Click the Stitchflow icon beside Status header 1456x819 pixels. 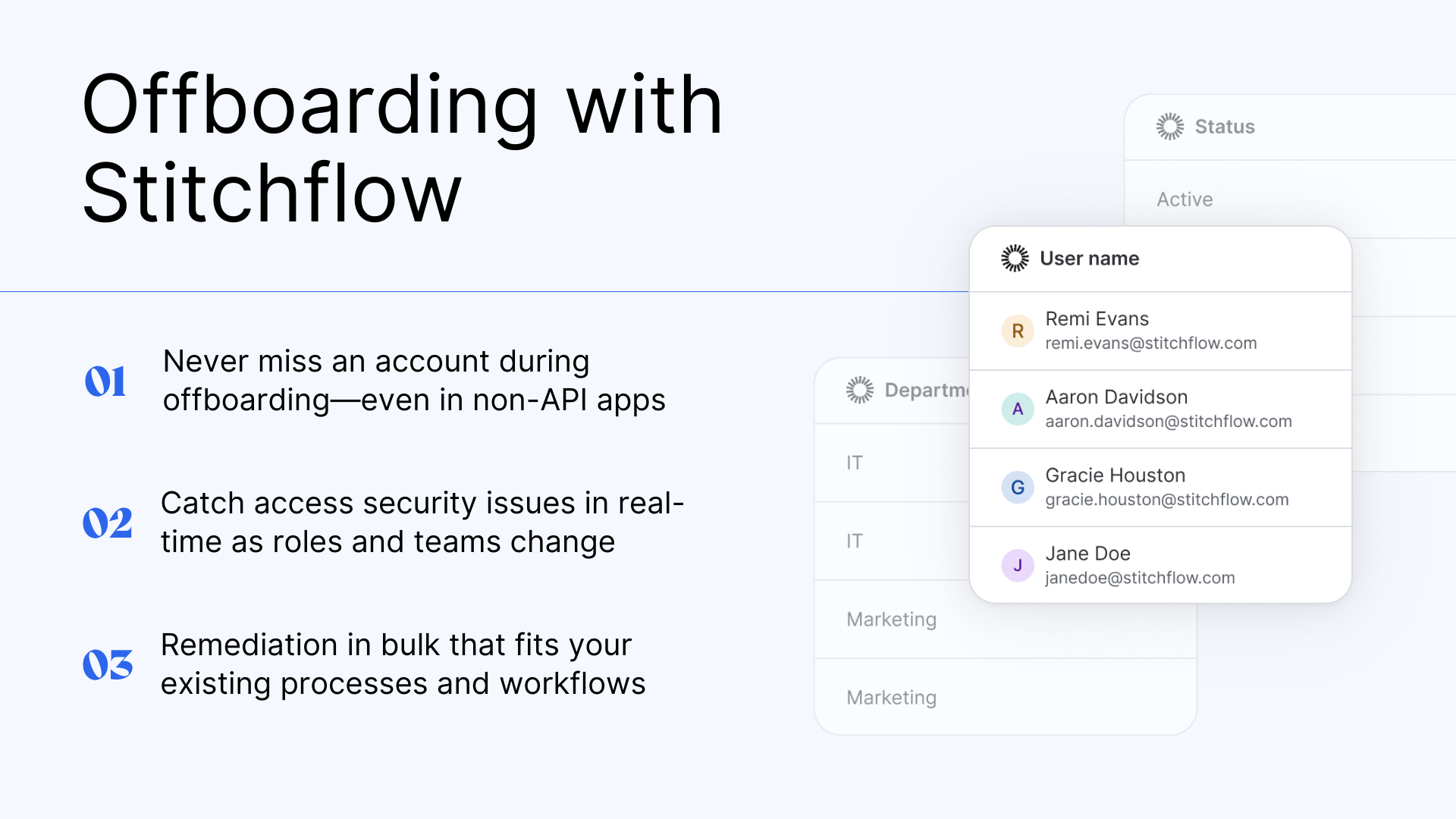coord(1170,127)
